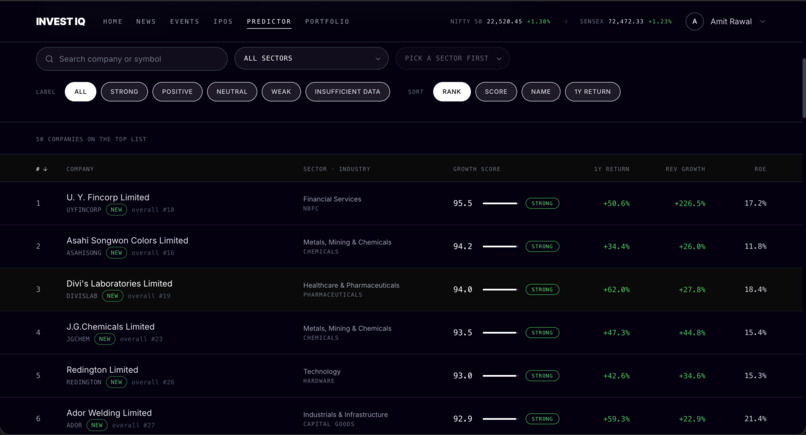The height and width of the screenshot is (435, 806).
Task: Click the Company column header
Action: [80, 169]
